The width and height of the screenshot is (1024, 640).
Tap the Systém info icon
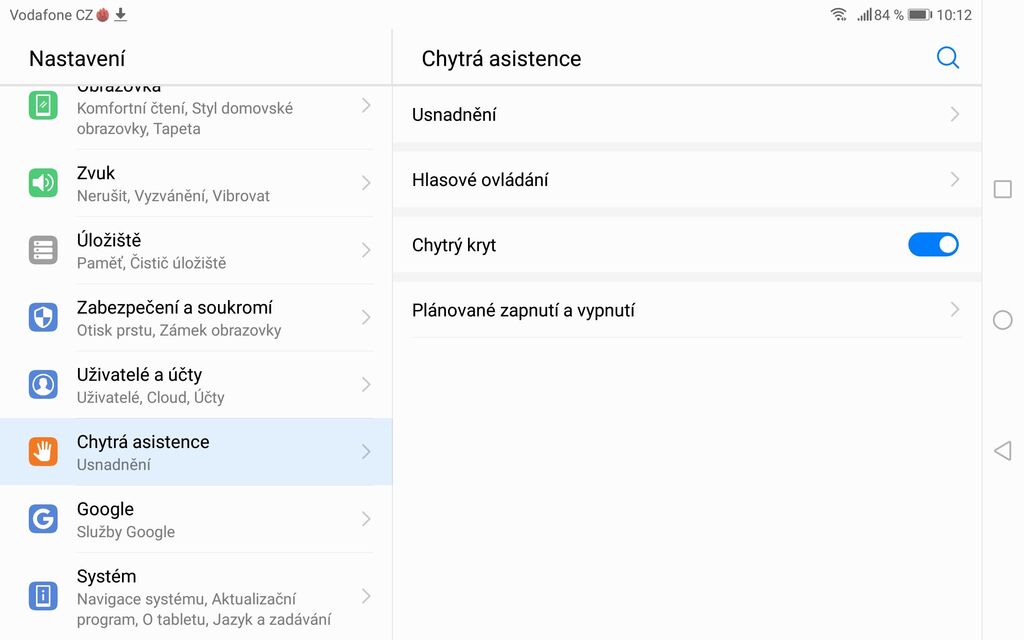(43, 596)
